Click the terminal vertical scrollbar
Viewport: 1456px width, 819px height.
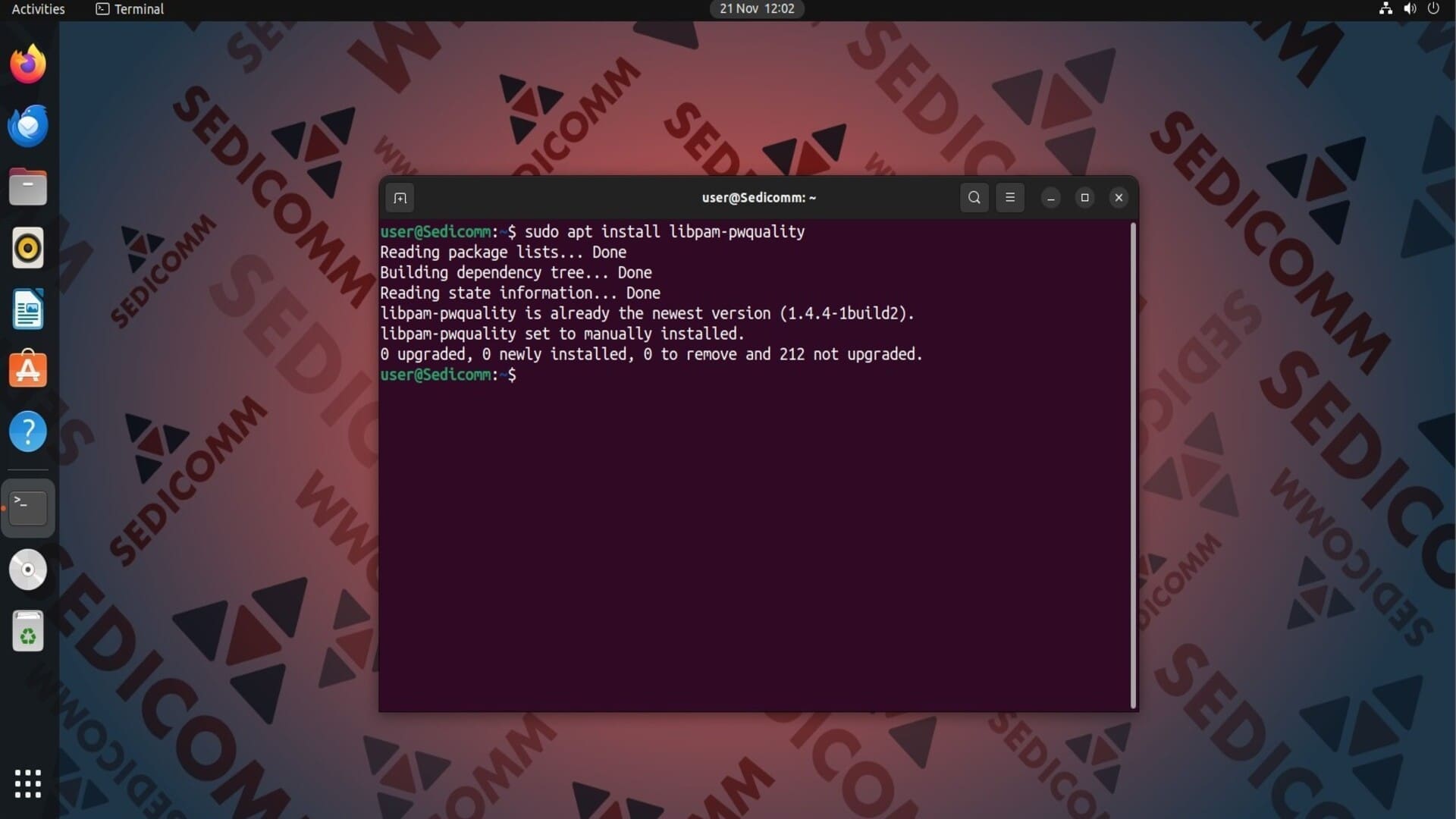(1134, 466)
